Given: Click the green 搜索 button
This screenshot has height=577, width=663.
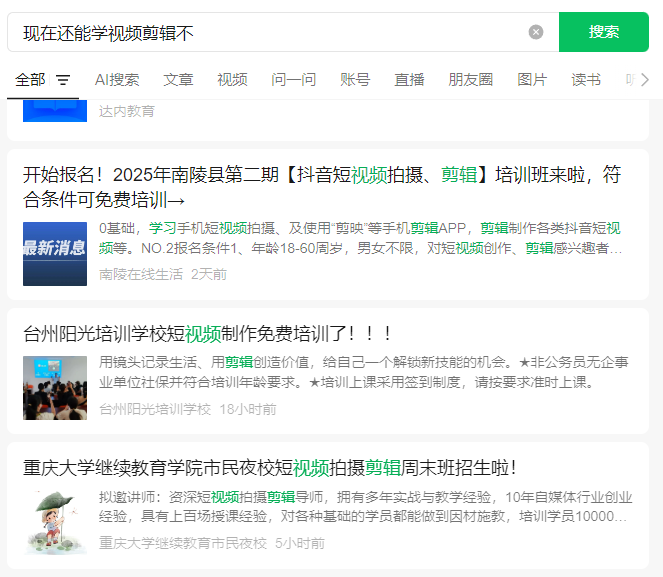Looking at the screenshot, I should [603, 32].
